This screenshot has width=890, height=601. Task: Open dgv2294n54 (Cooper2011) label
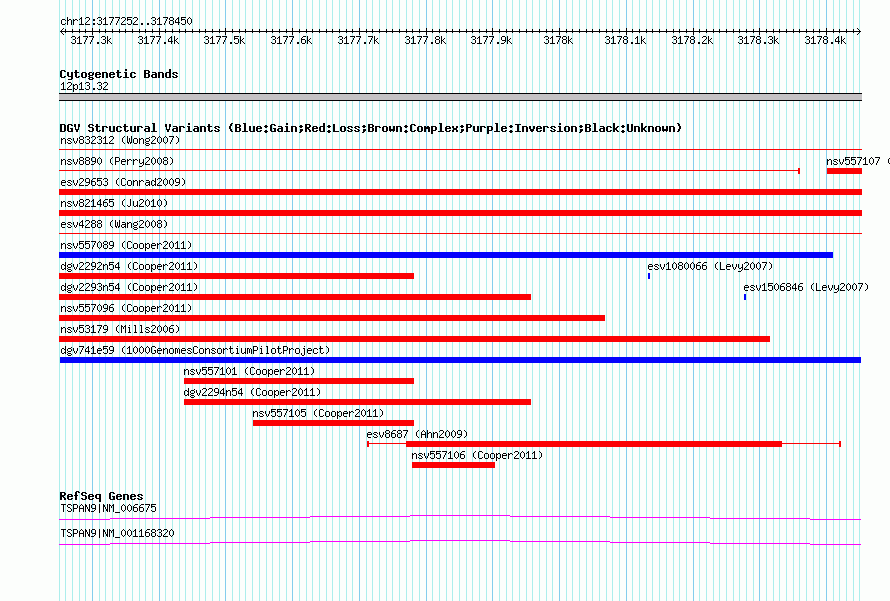(252, 392)
